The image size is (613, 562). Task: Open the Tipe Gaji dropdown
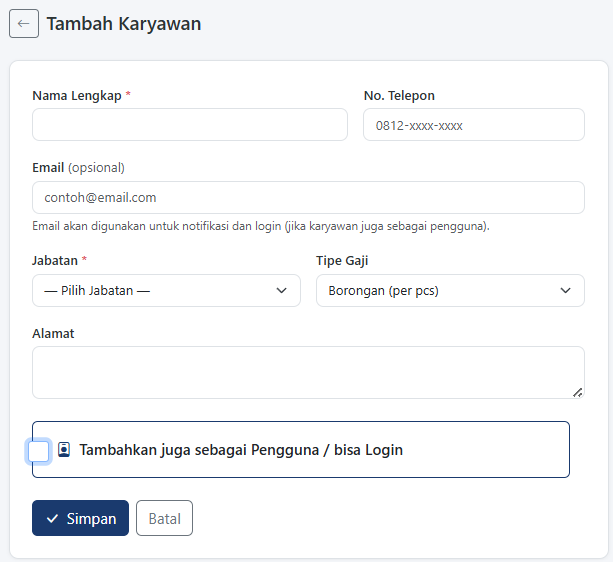[x=450, y=290]
